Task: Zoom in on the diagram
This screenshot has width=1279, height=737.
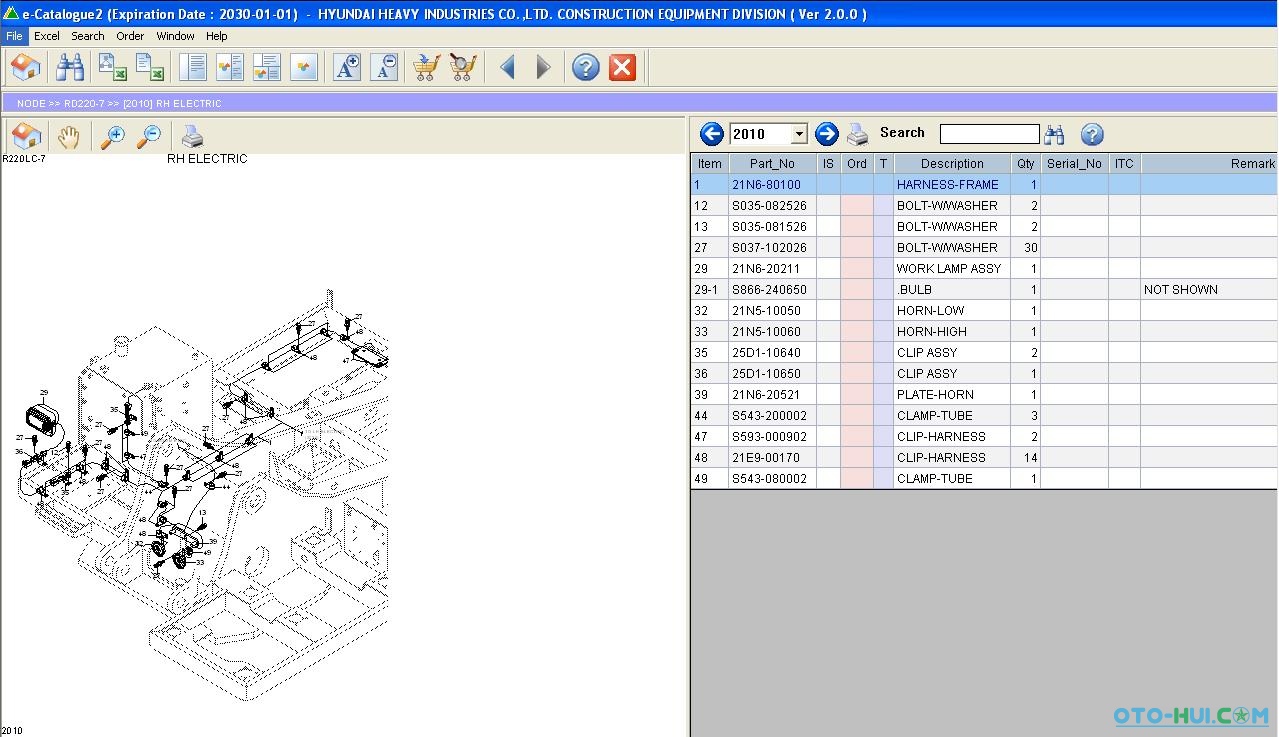Action: coord(113,136)
